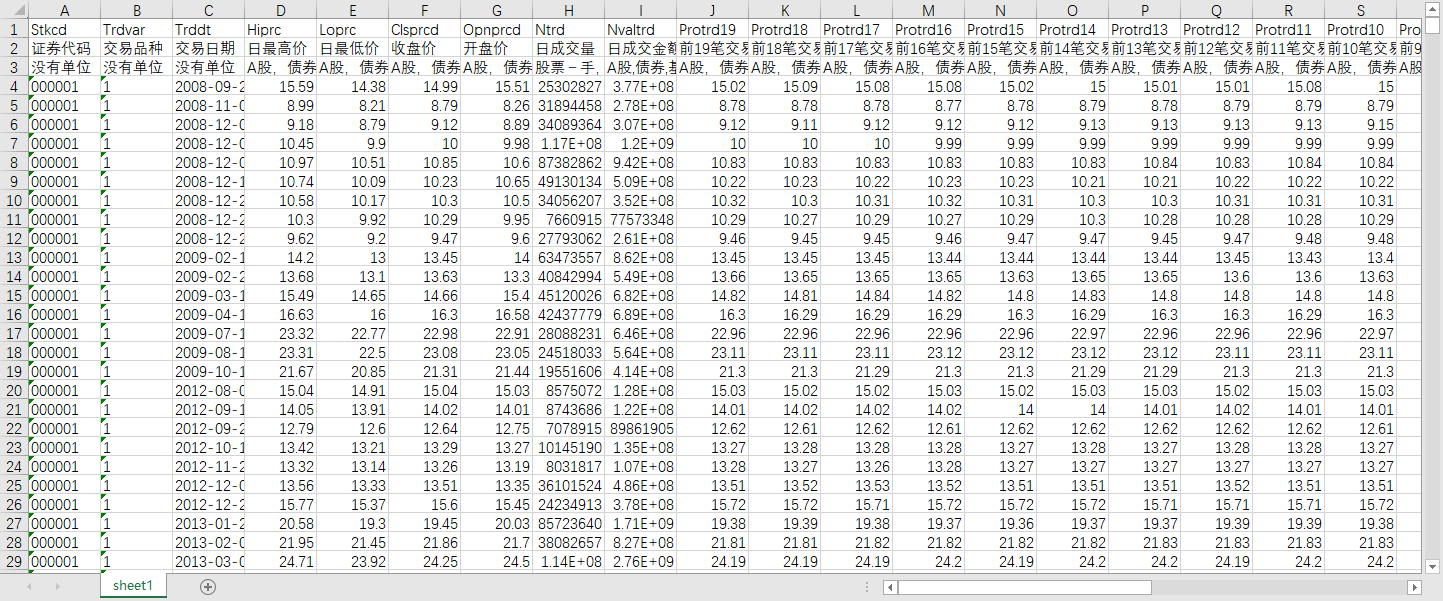Click the Stkcd header cell
Viewport: 1443px width, 601px height.
64,29
